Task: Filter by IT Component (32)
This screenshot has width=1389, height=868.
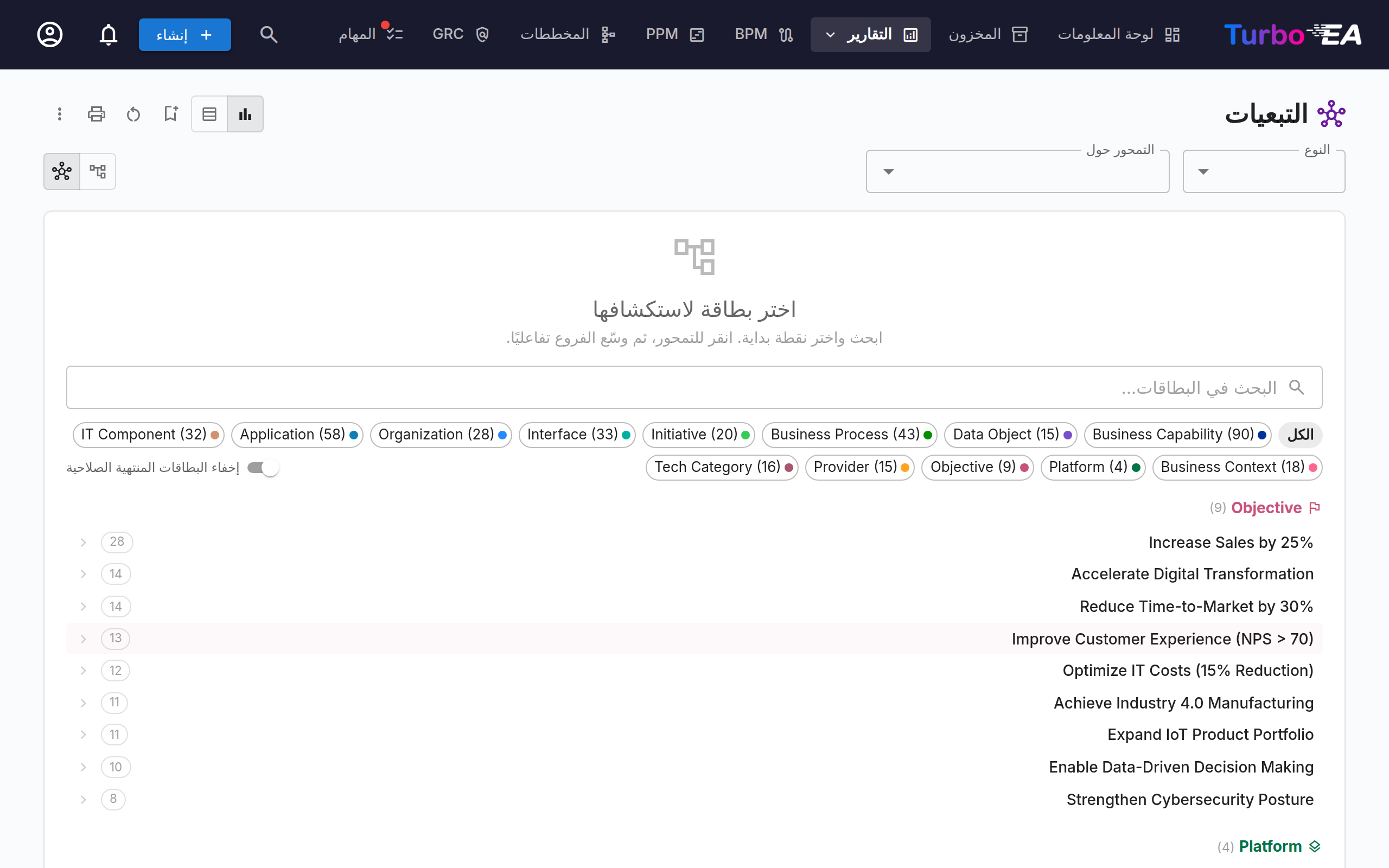Action: tap(149, 435)
